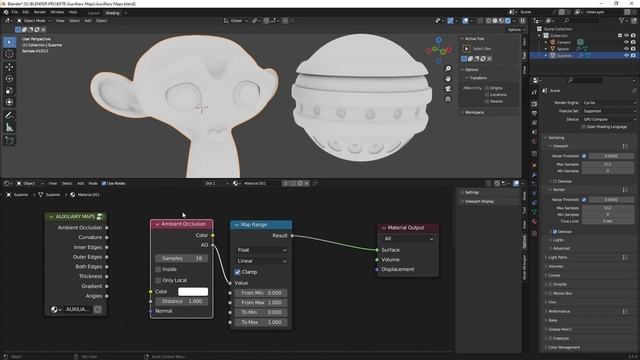Open the outliner filter funnel icon
The image size is (640, 360).
(622, 20)
